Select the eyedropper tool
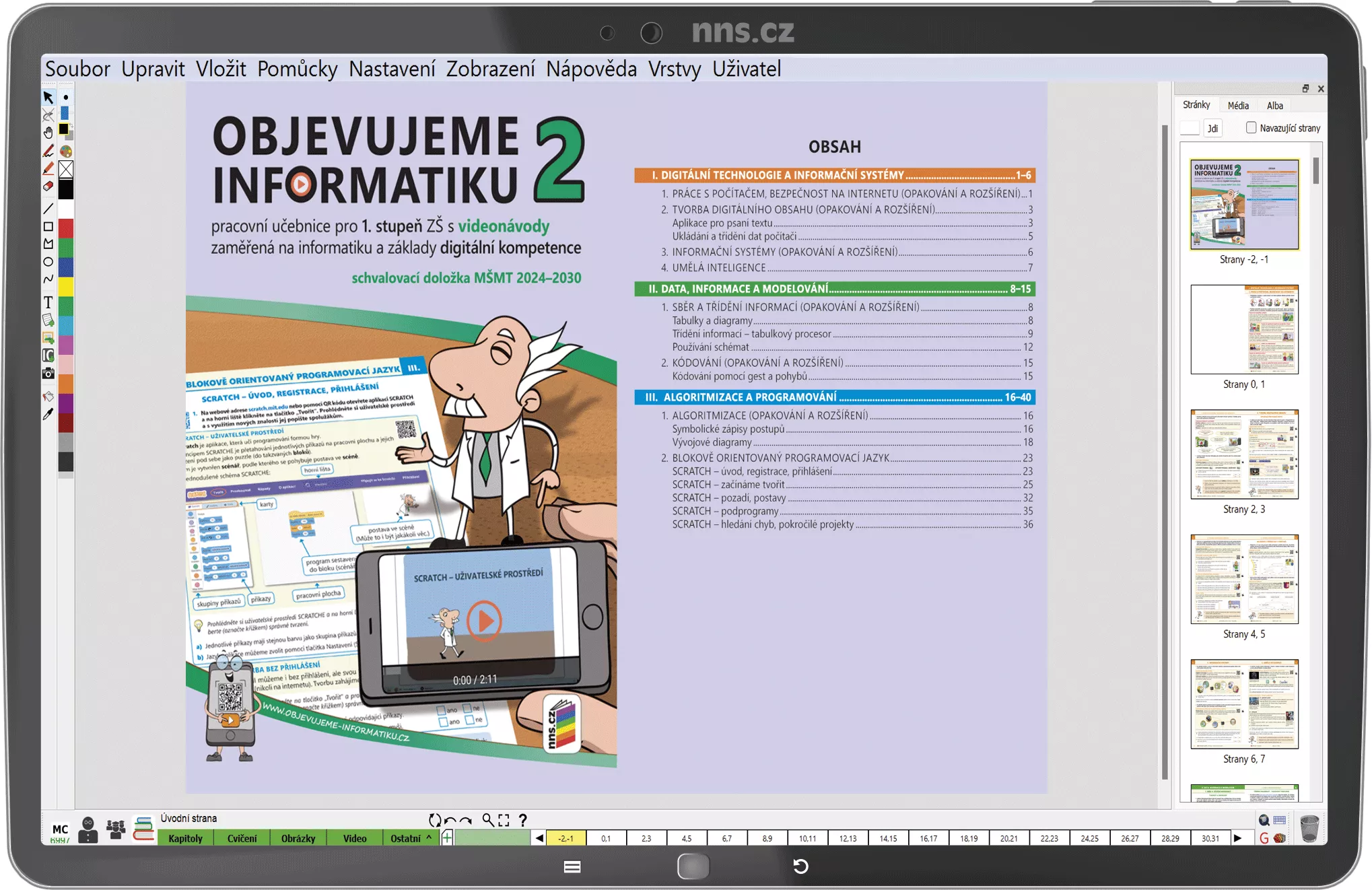Viewport: 1372px width, 890px height. pyautogui.click(x=48, y=415)
